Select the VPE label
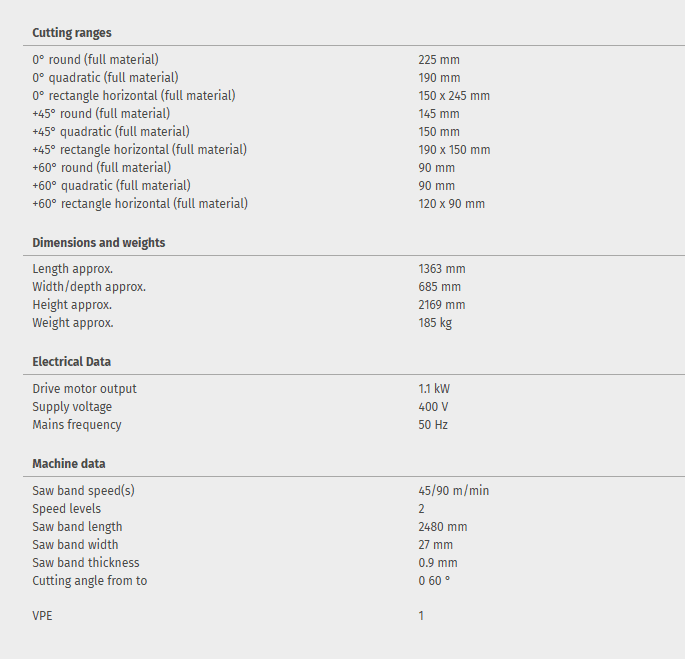The image size is (685, 659). pos(42,616)
